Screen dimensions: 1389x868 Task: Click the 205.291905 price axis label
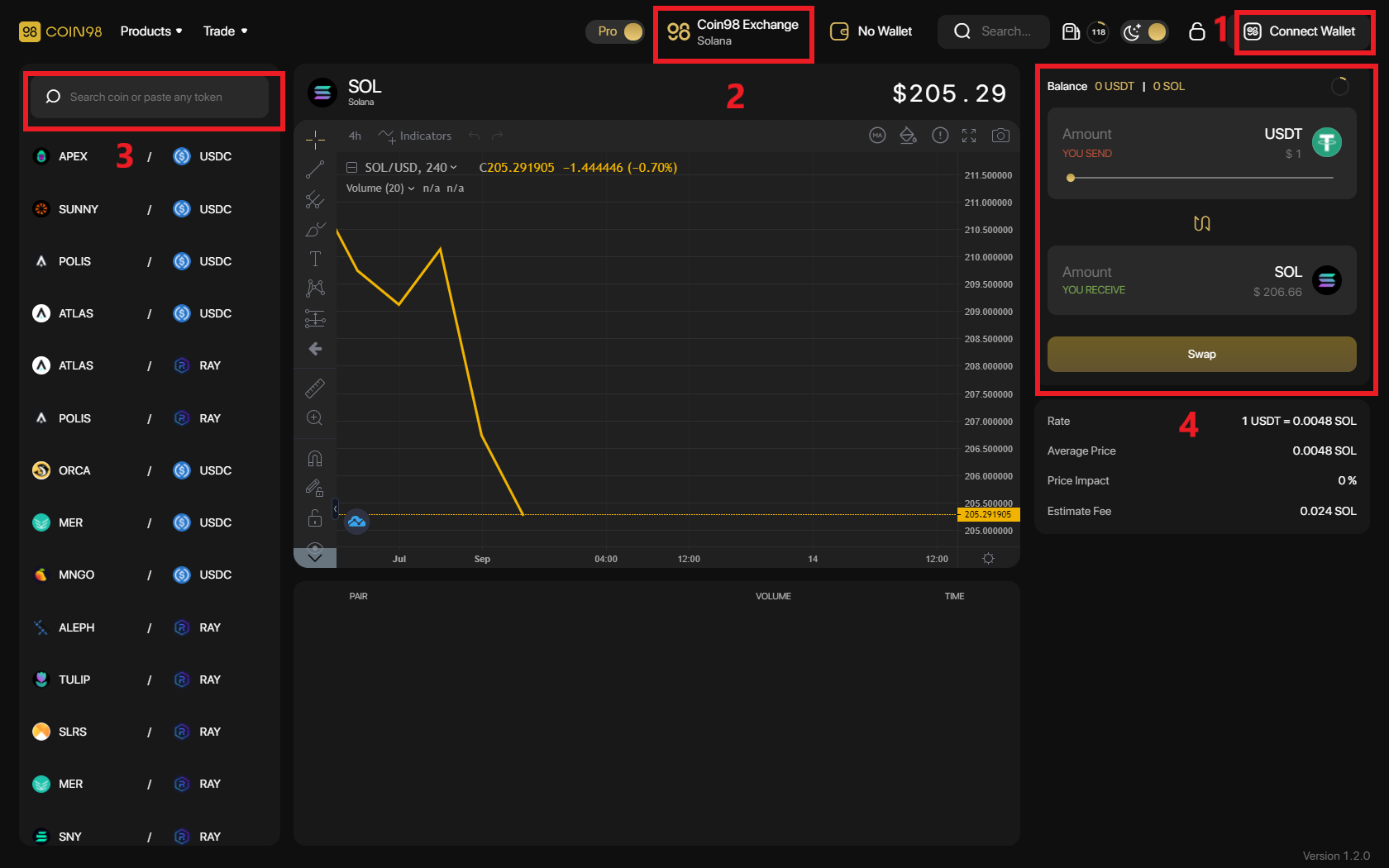pyautogui.click(x=989, y=514)
